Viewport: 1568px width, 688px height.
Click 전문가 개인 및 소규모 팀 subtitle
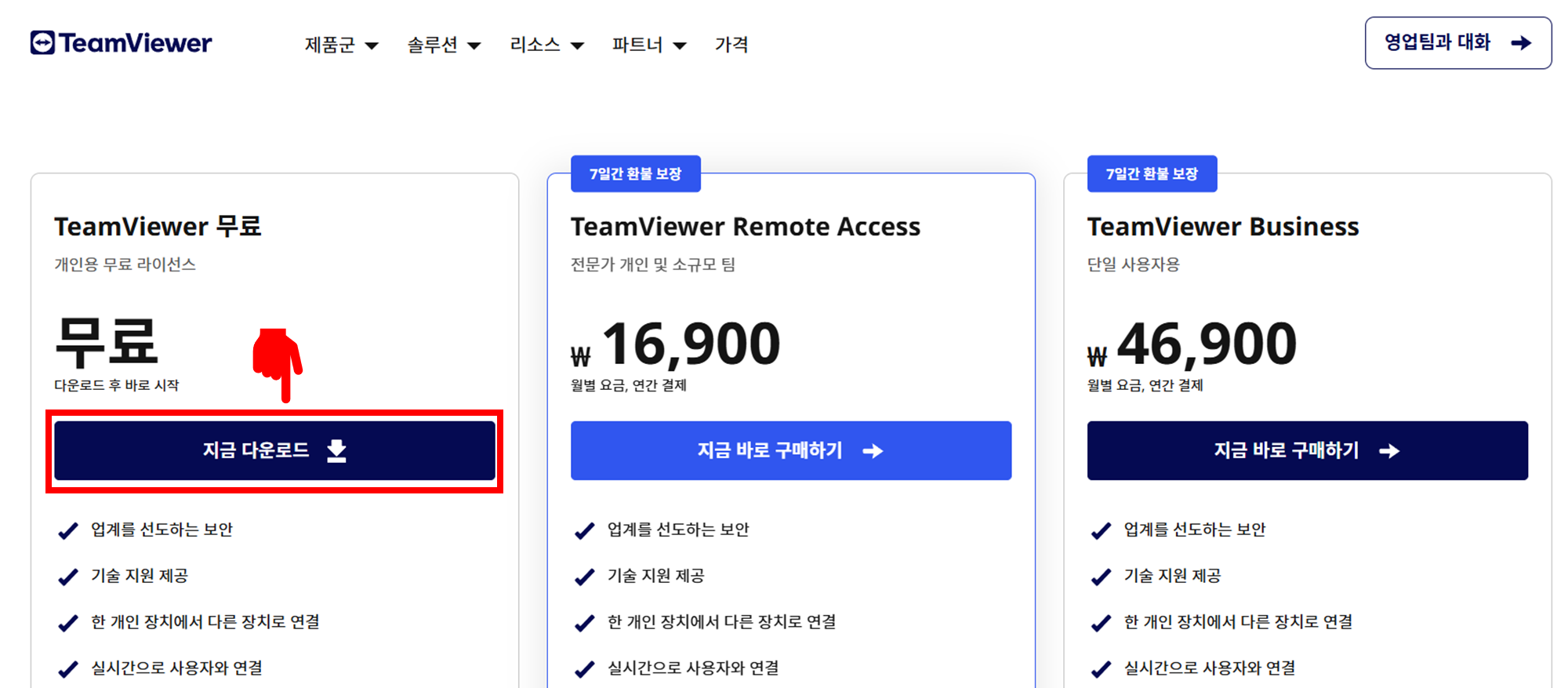(x=653, y=264)
